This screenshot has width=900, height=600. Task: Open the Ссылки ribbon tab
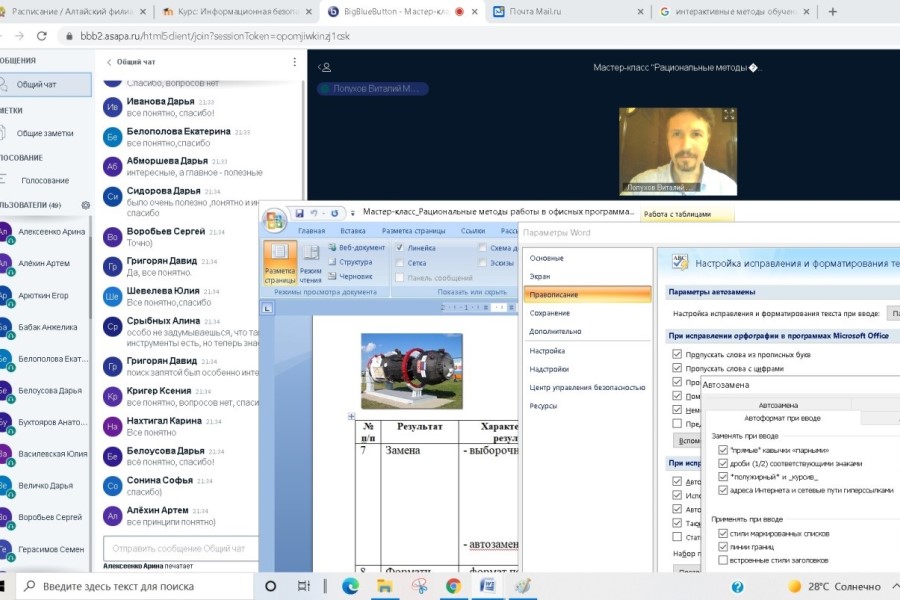[473, 231]
